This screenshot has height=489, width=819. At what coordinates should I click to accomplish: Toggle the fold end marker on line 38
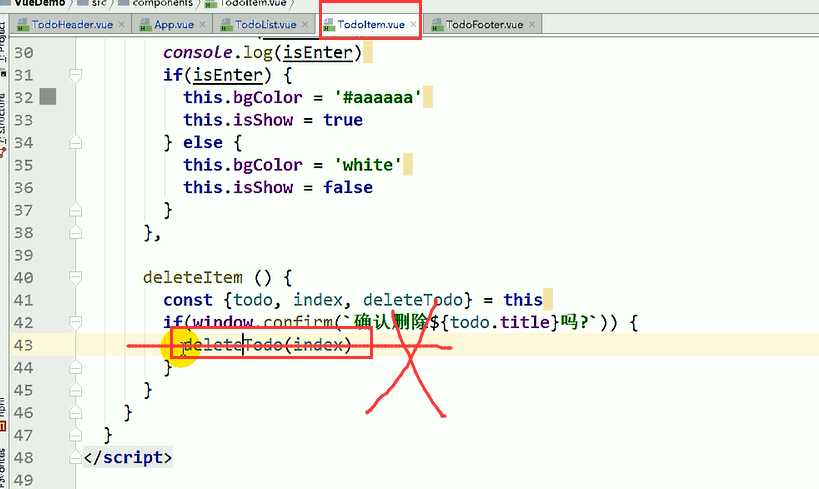click(75, 233)
